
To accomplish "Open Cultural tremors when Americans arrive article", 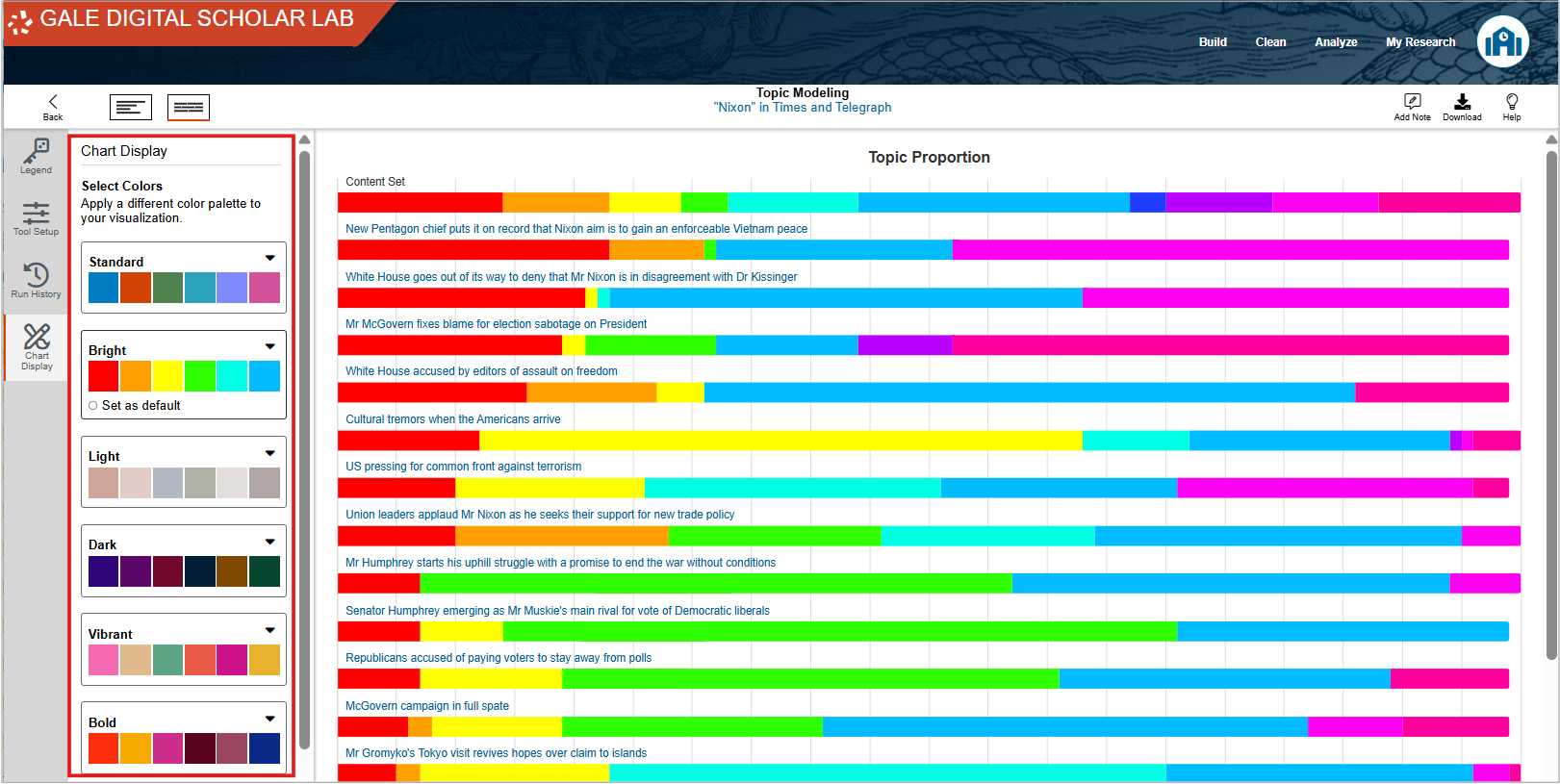I will point(452,419).
